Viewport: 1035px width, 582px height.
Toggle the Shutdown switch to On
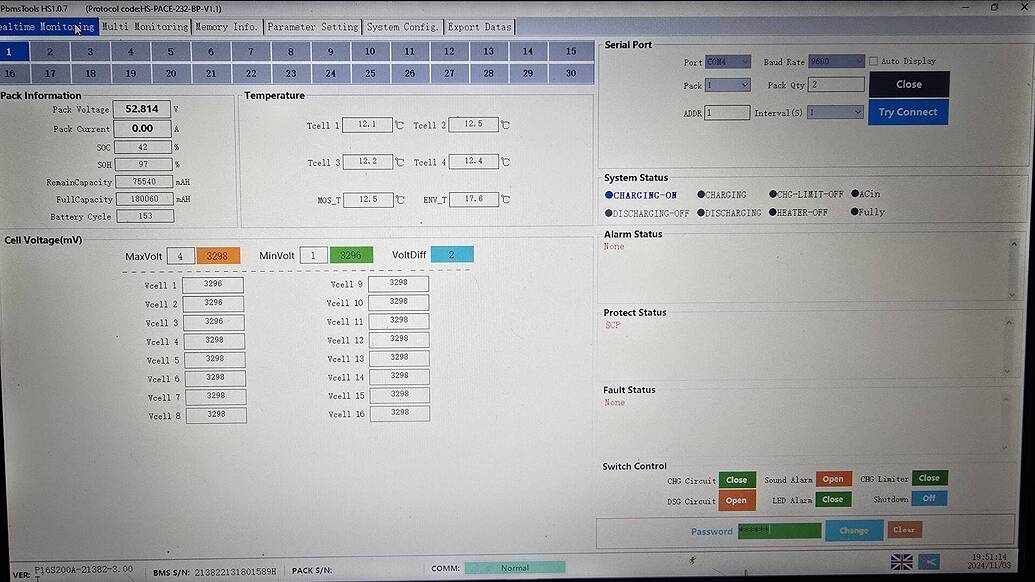(x=929, y=498)
